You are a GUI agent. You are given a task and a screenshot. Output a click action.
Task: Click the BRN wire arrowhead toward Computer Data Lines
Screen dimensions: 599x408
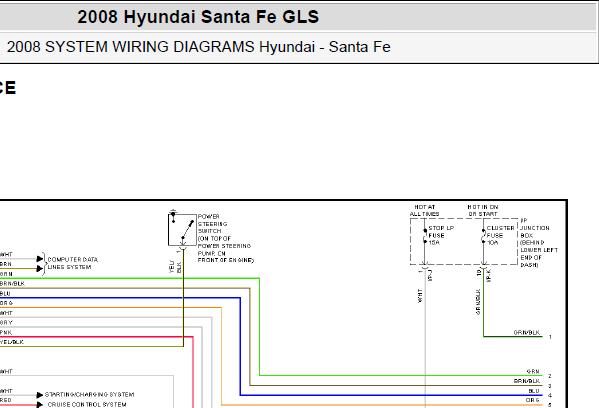tap(40, 269)
